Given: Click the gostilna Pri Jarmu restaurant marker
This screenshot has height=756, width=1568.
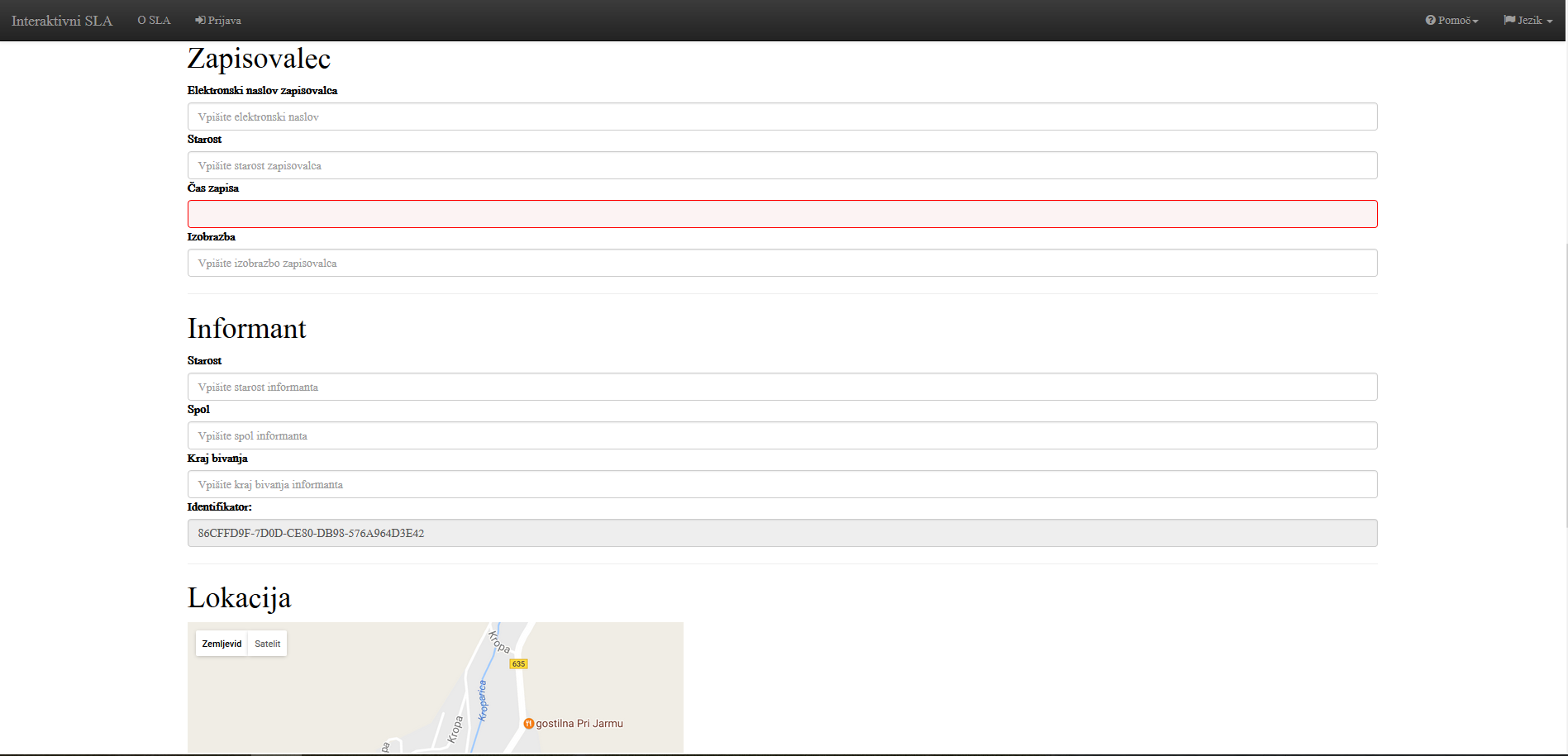Looking at the screenshot, I should tap(529, 724).
